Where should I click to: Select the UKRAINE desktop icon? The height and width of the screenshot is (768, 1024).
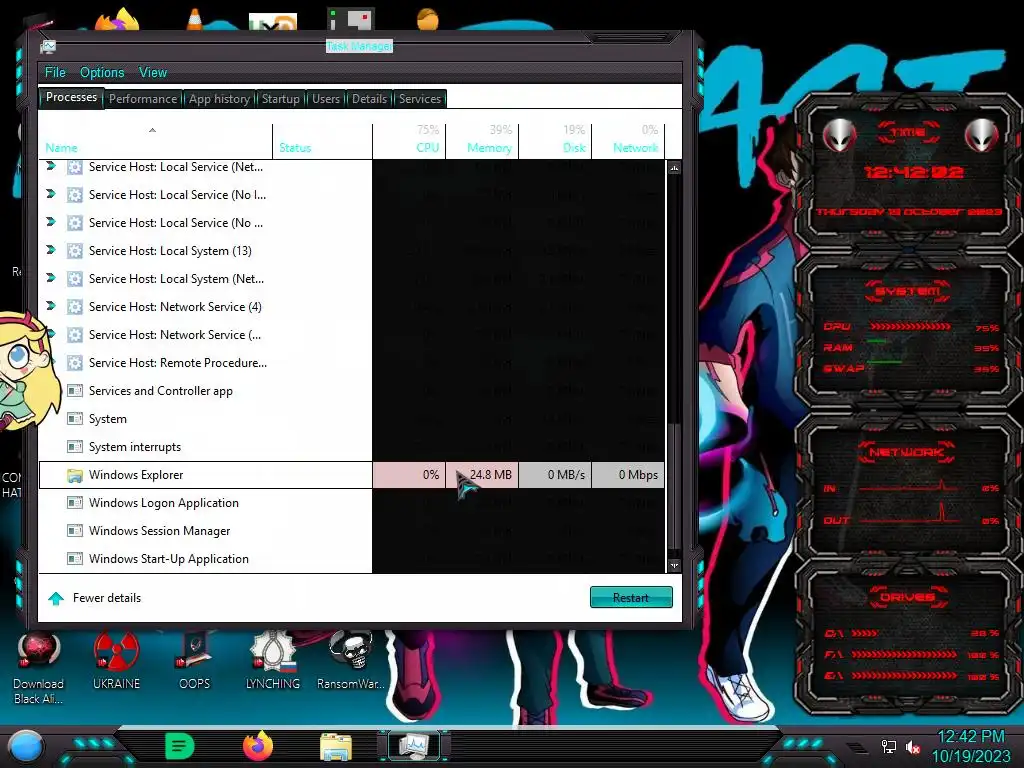click(116, 660)
